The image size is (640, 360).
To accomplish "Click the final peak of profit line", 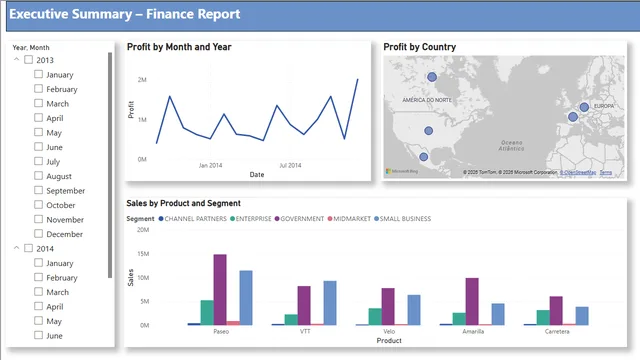I will 358,80.
